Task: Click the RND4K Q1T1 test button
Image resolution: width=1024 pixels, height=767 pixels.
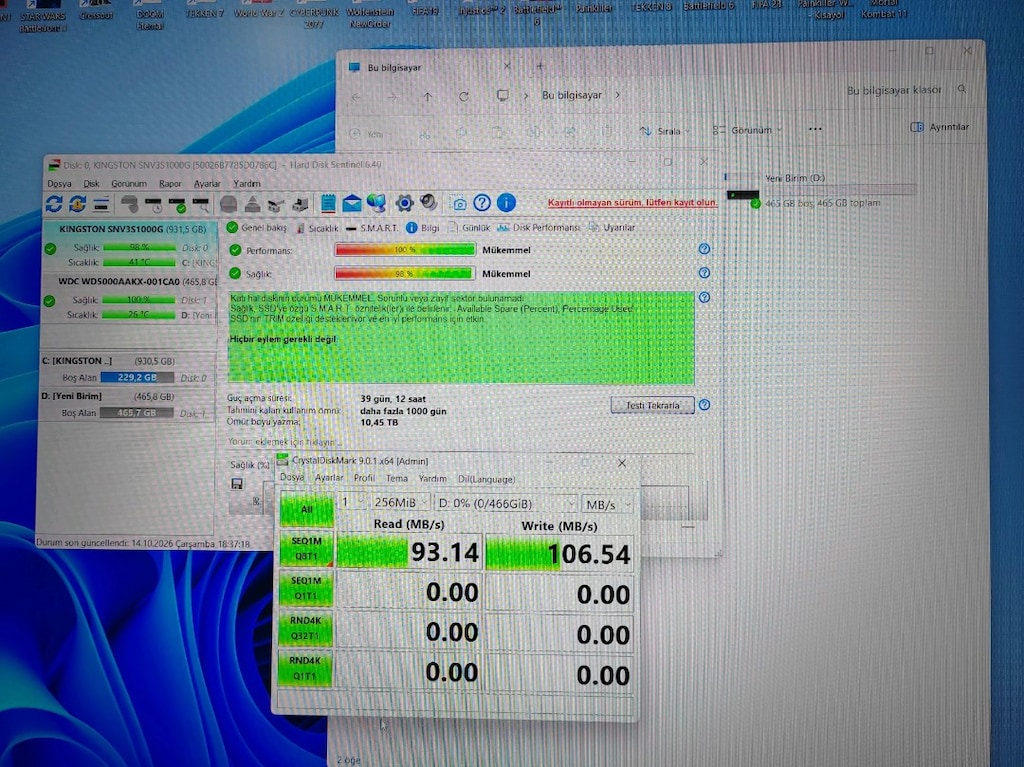Action: (x=304, y=668)
